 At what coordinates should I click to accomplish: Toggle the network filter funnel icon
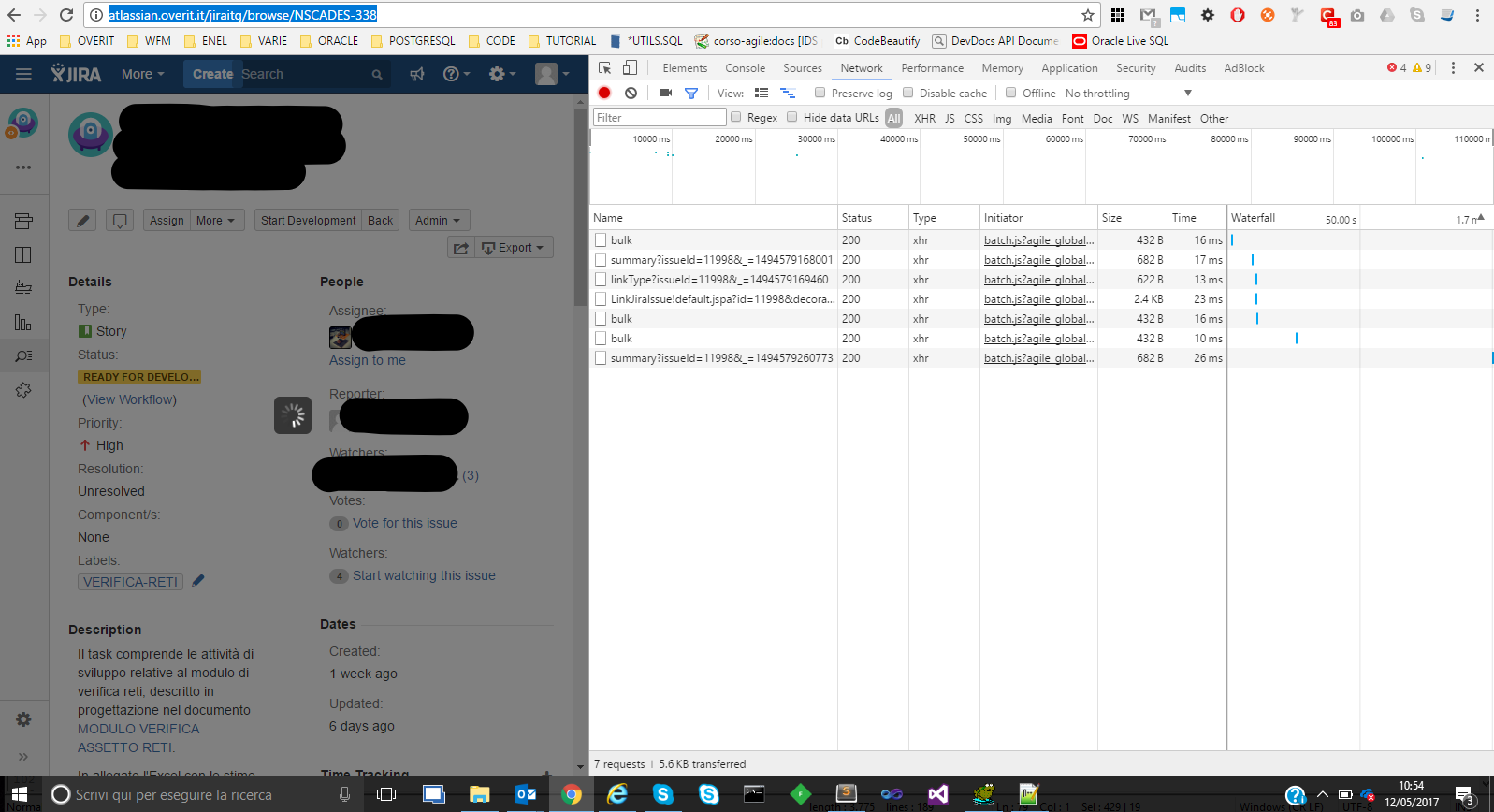[x=691, y=93]
